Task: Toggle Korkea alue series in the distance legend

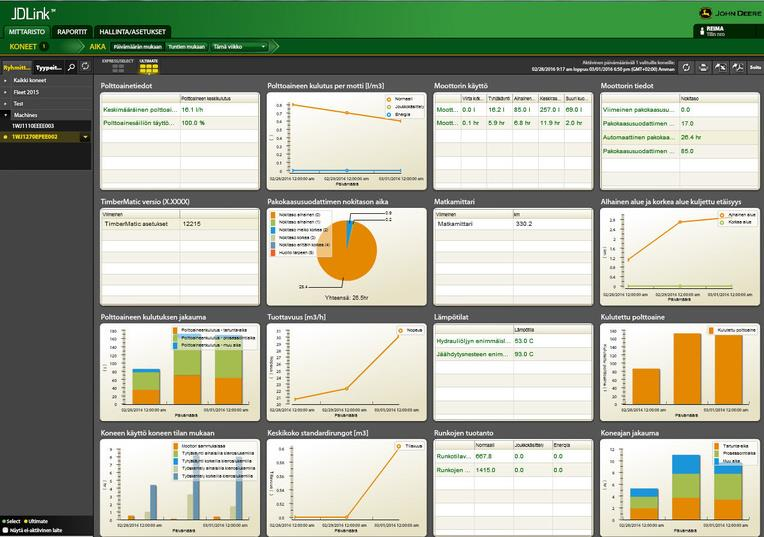Action: (735, 222)
